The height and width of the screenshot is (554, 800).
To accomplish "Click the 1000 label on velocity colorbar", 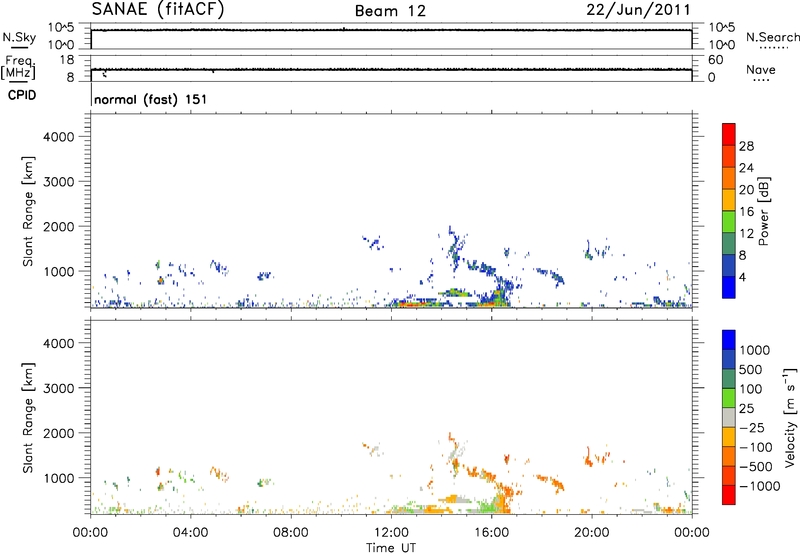I will (754, 350).
